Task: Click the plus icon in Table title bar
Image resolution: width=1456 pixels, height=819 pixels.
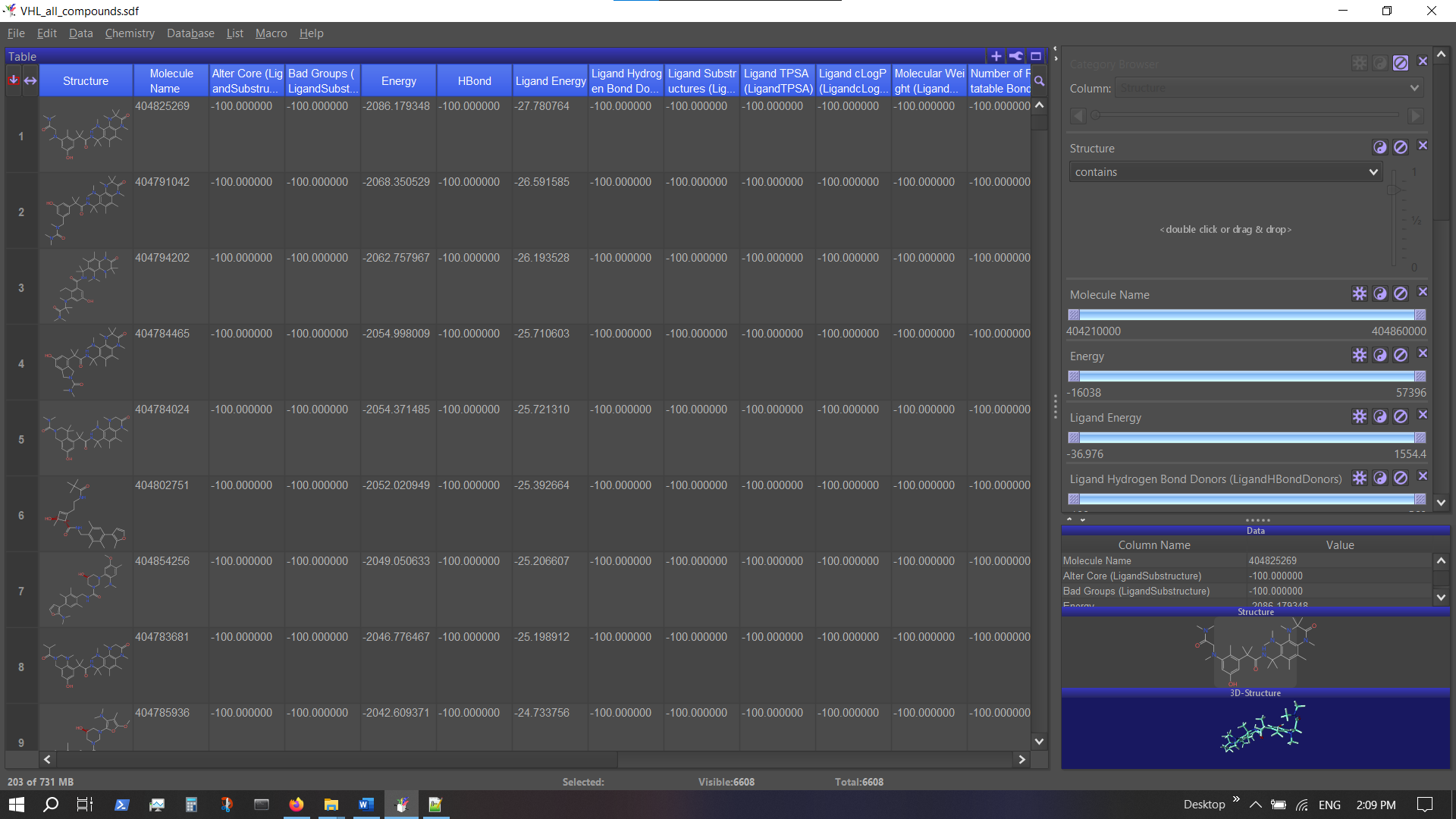Action: 996,56
